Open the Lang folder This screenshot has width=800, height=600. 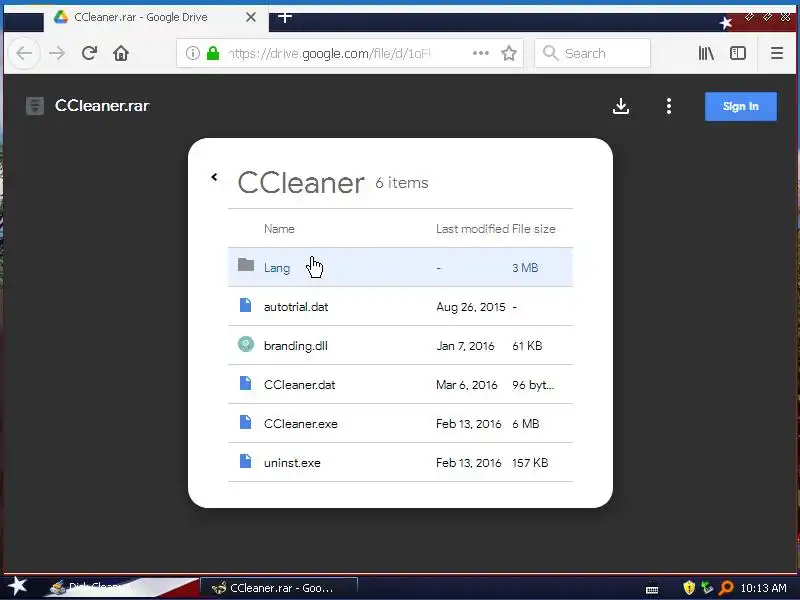[400, 267]
